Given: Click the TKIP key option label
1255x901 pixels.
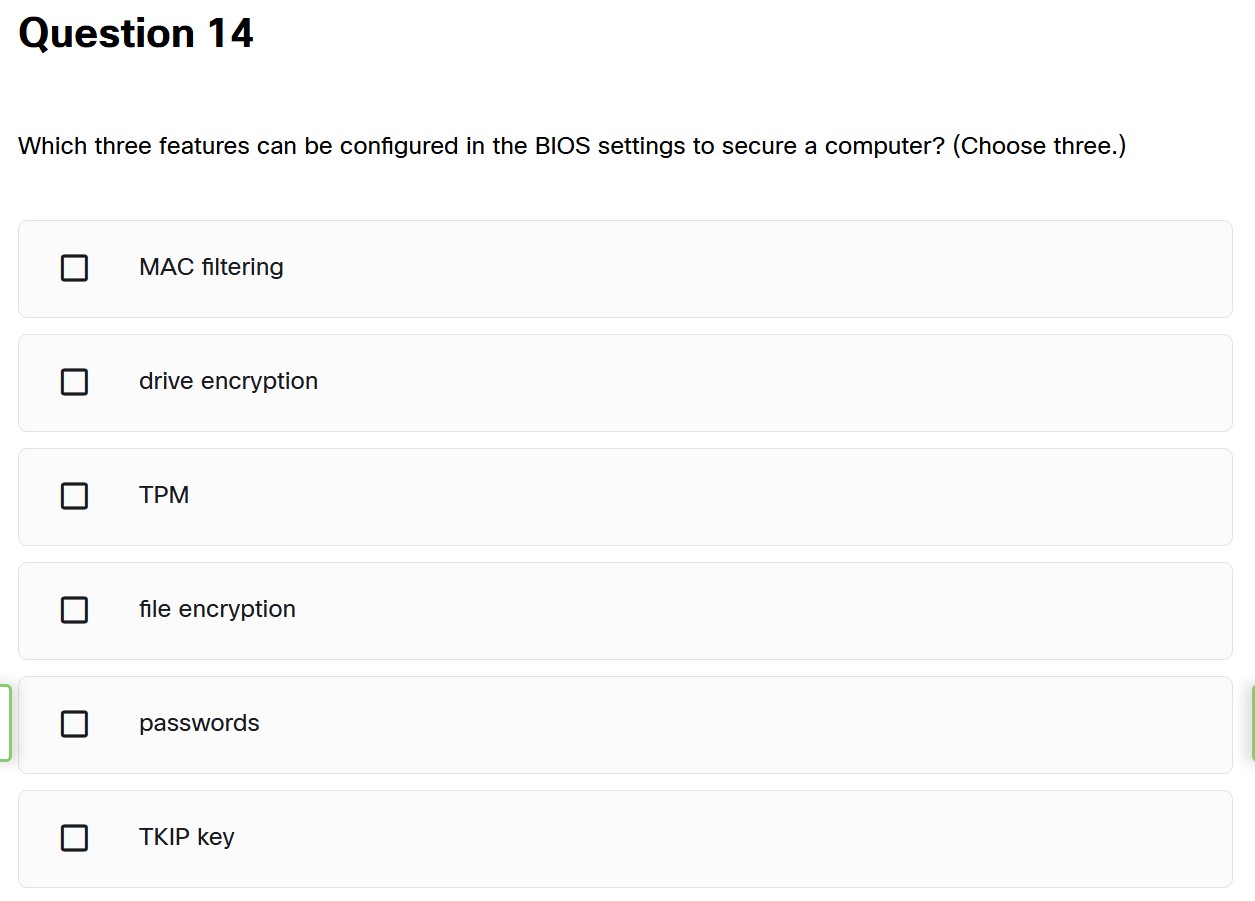Looking at the screenshot, I should [x=186, y=837].
